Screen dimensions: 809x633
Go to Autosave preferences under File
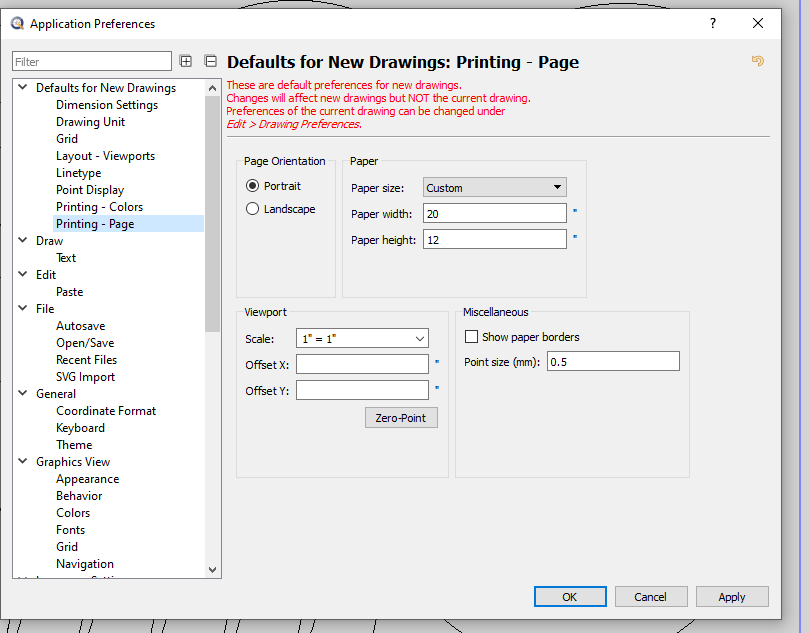(x=80, y=326)
